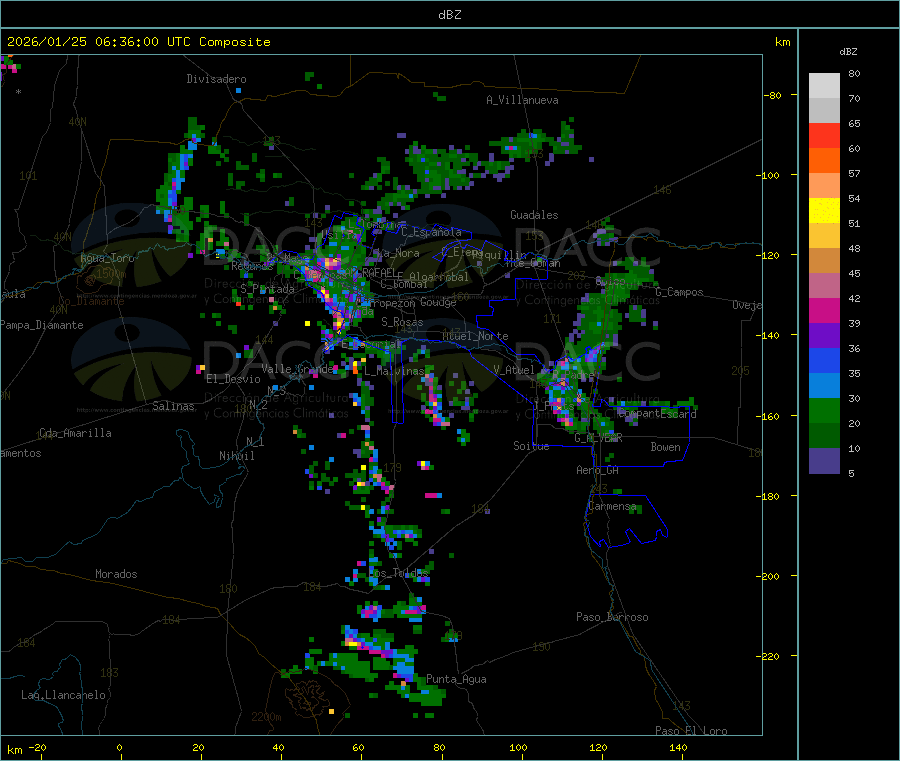Click the Paso_El_Loro map label
Viewport: 900px width, 761px height.
click(692, 731)
